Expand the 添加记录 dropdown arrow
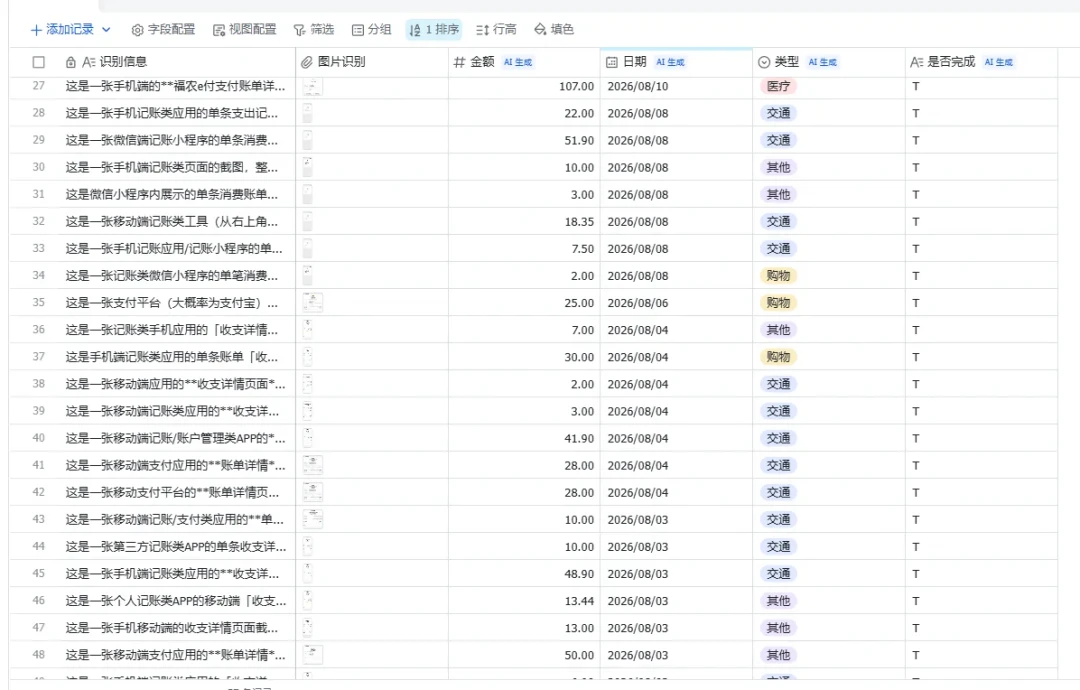The image size is (1080, 690). pos(106,30)
